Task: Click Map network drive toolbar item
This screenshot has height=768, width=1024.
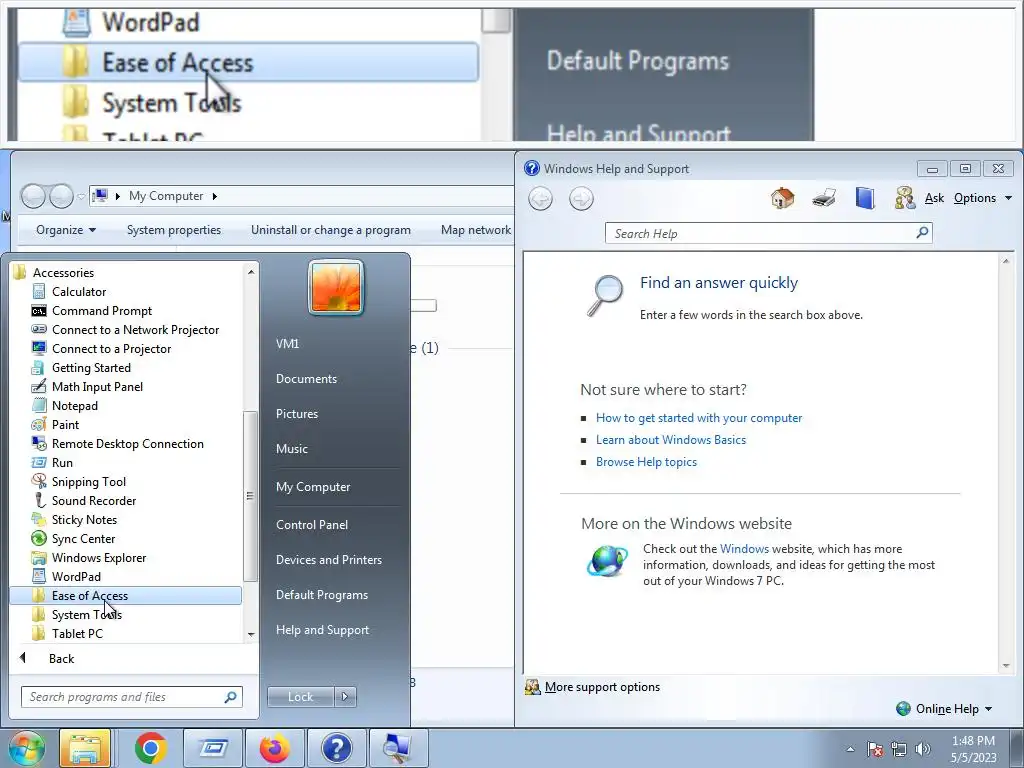Action: point(476,230)
